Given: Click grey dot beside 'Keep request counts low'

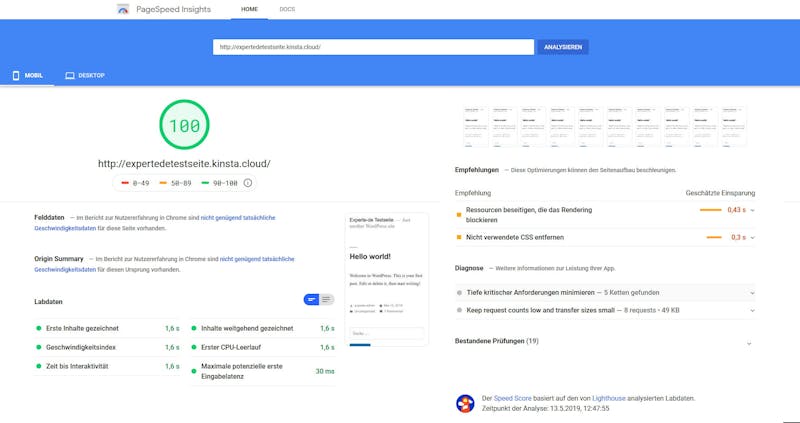Looking at the screenshot, I should pyautogui.click(x=459, y=310).
